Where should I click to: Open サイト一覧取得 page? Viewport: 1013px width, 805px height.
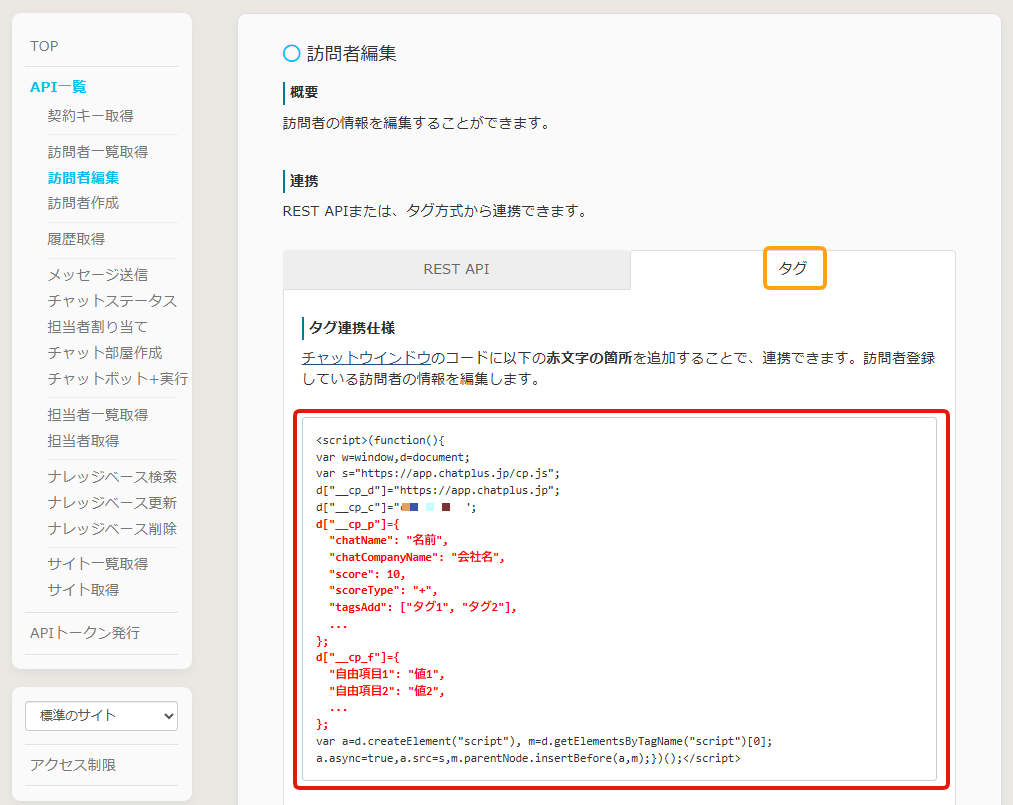click(x=98, y=564)
